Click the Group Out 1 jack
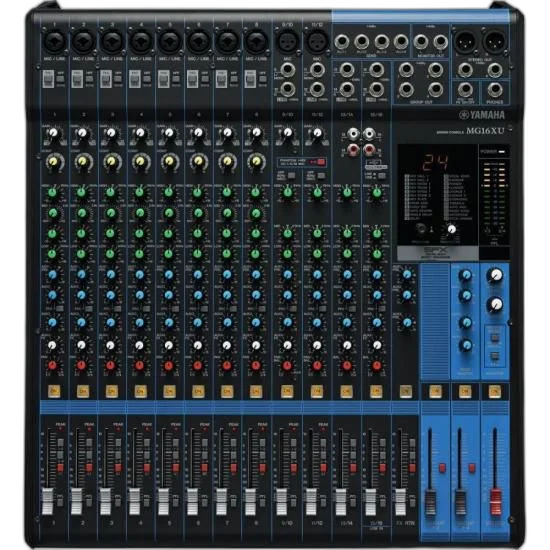Image resolution: width=550 pixels, height=550 pixels. pyautogui.click(x=406, y=70)
